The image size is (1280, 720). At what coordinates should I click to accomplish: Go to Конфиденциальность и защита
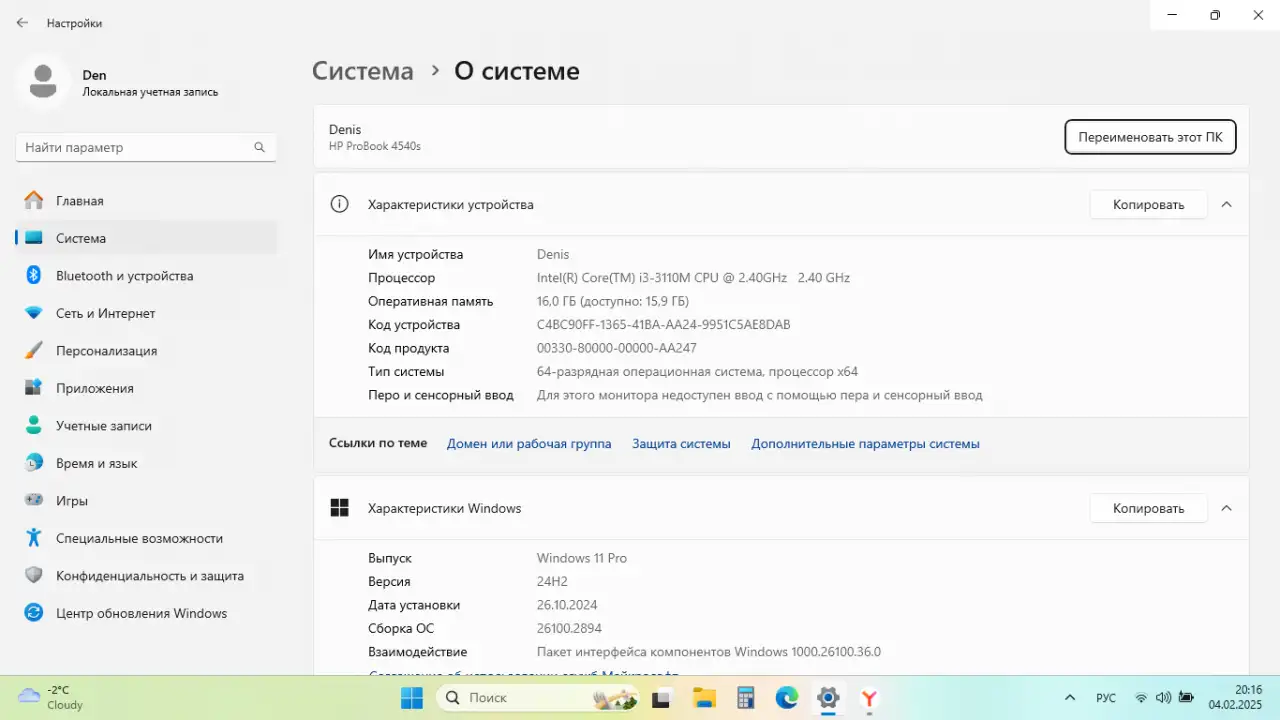[147, 576]
